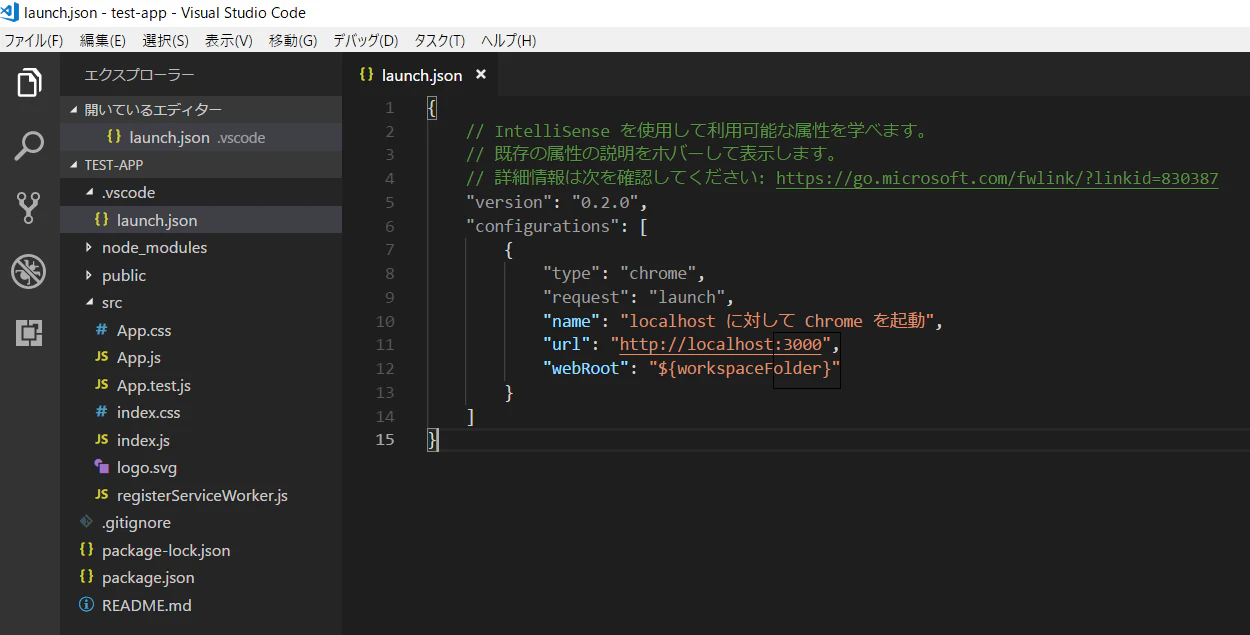Click the IntelliSense comment on line 2
This screenshot has height=635, width=1250.
pos(698,131)
